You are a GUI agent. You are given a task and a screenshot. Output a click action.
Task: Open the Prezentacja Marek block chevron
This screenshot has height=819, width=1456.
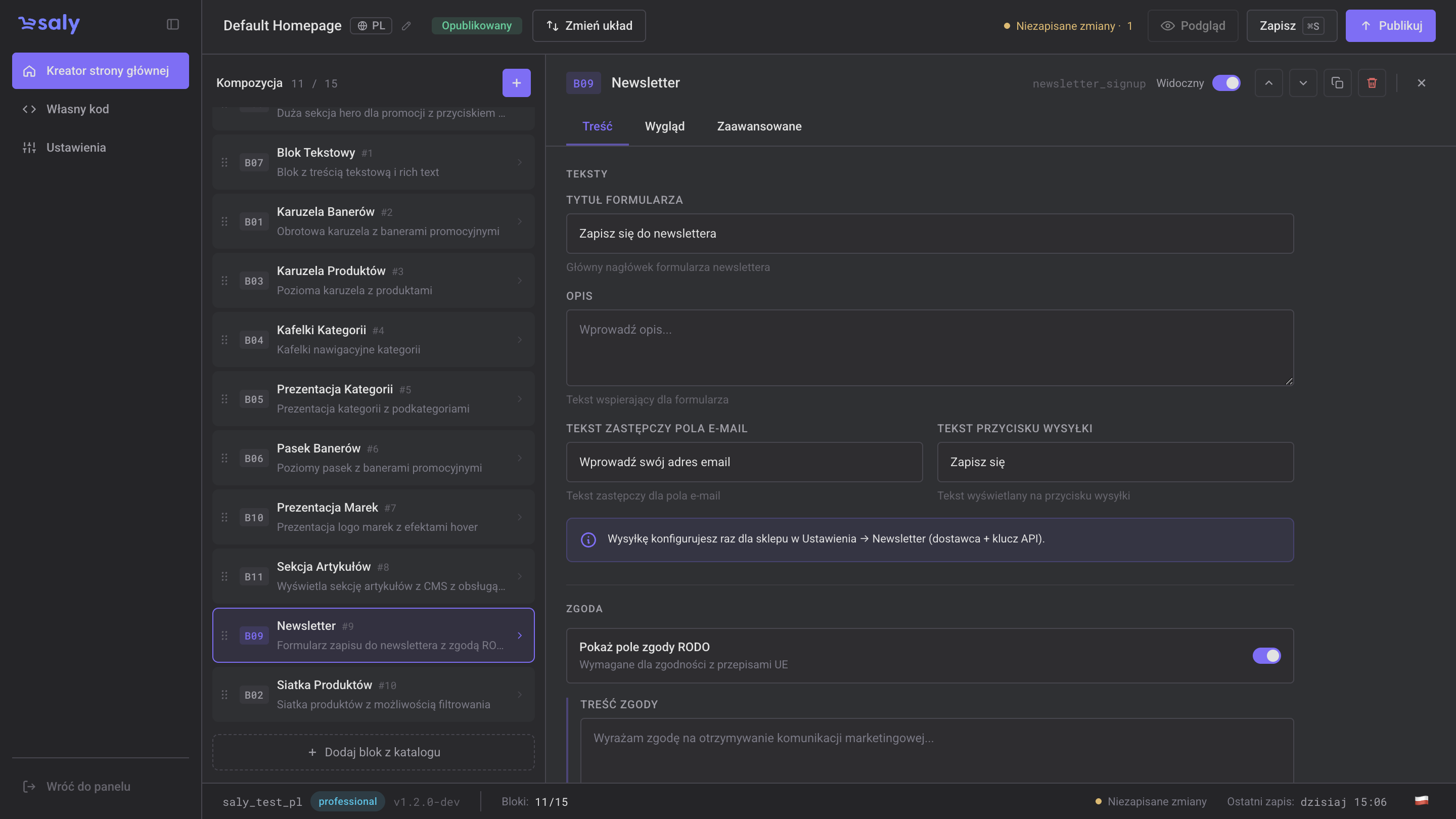[x=519, y=517]
